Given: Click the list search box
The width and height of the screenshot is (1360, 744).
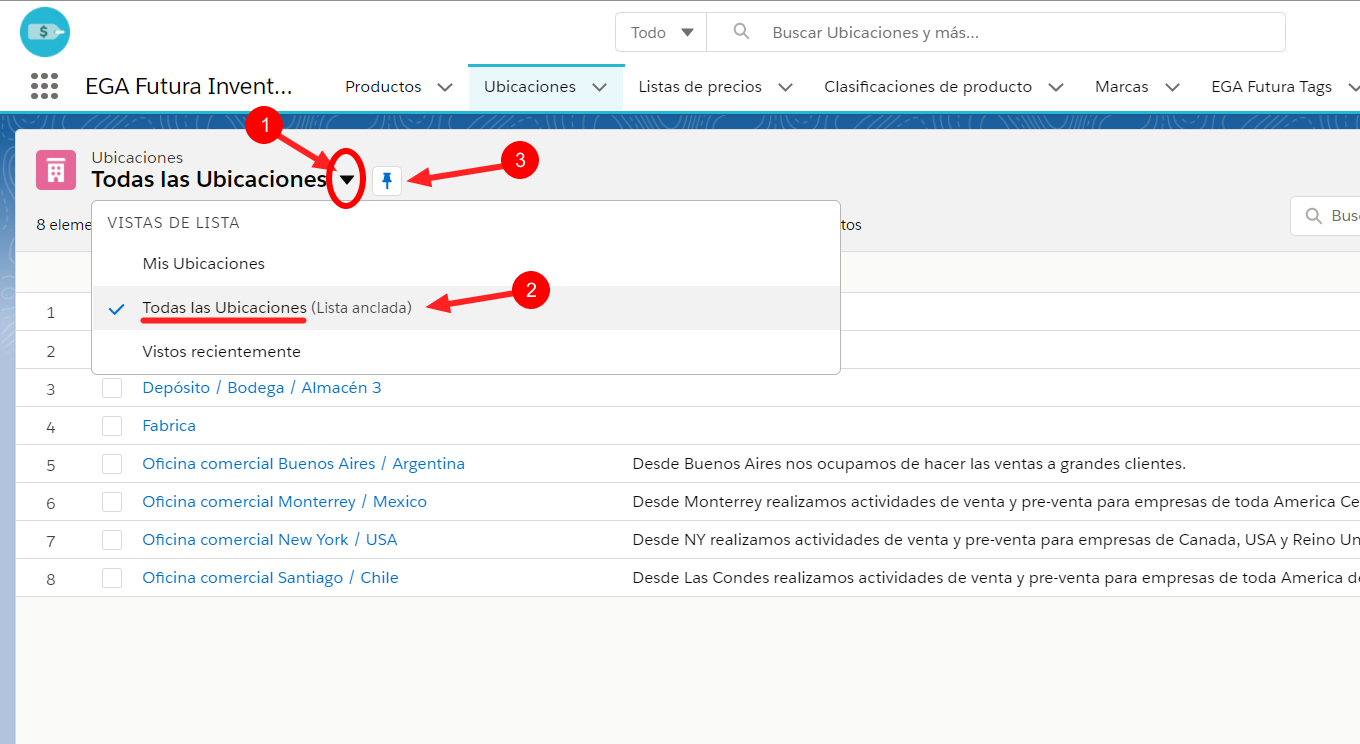Looking at the screenshot, I should pyautogui.click(x=1326, y=216).
